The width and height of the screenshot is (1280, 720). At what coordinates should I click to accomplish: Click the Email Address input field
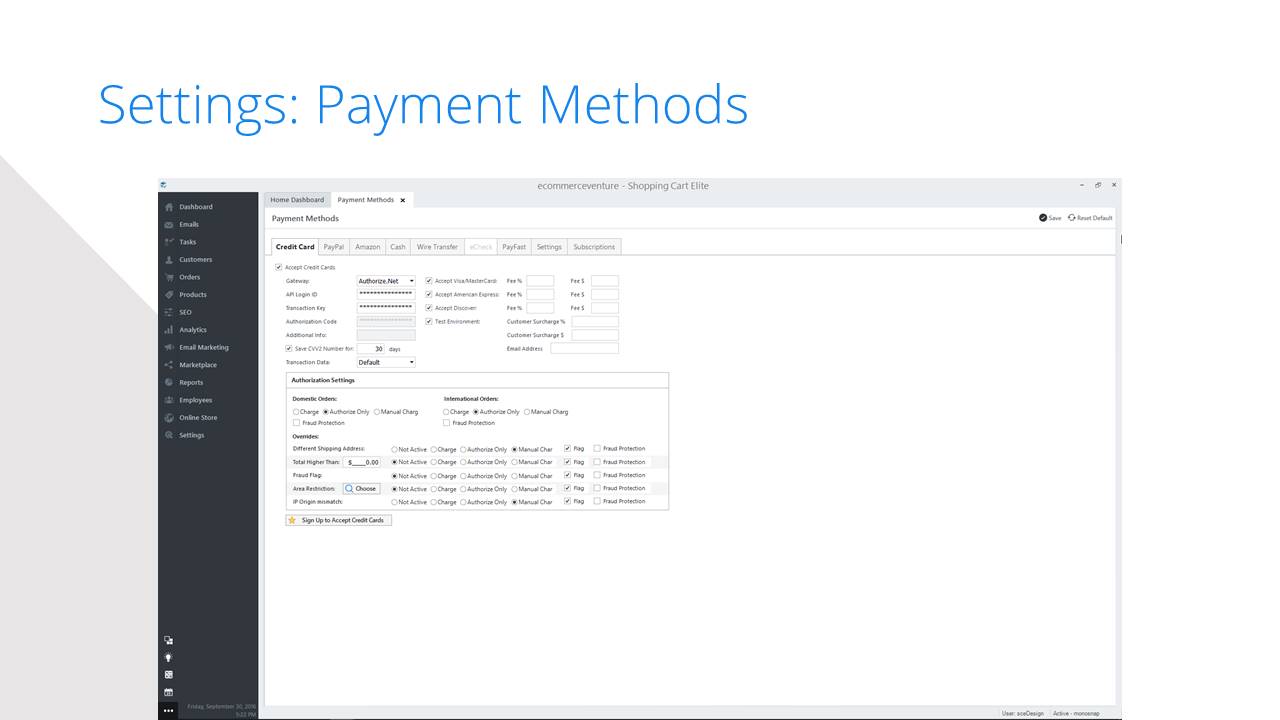[584, 349]
